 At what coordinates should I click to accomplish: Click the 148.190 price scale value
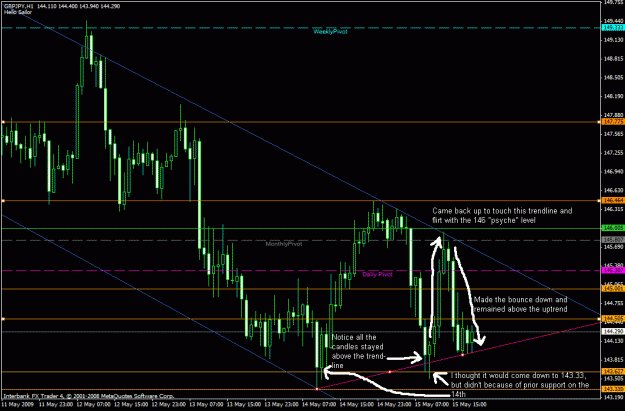click(613, 96)
